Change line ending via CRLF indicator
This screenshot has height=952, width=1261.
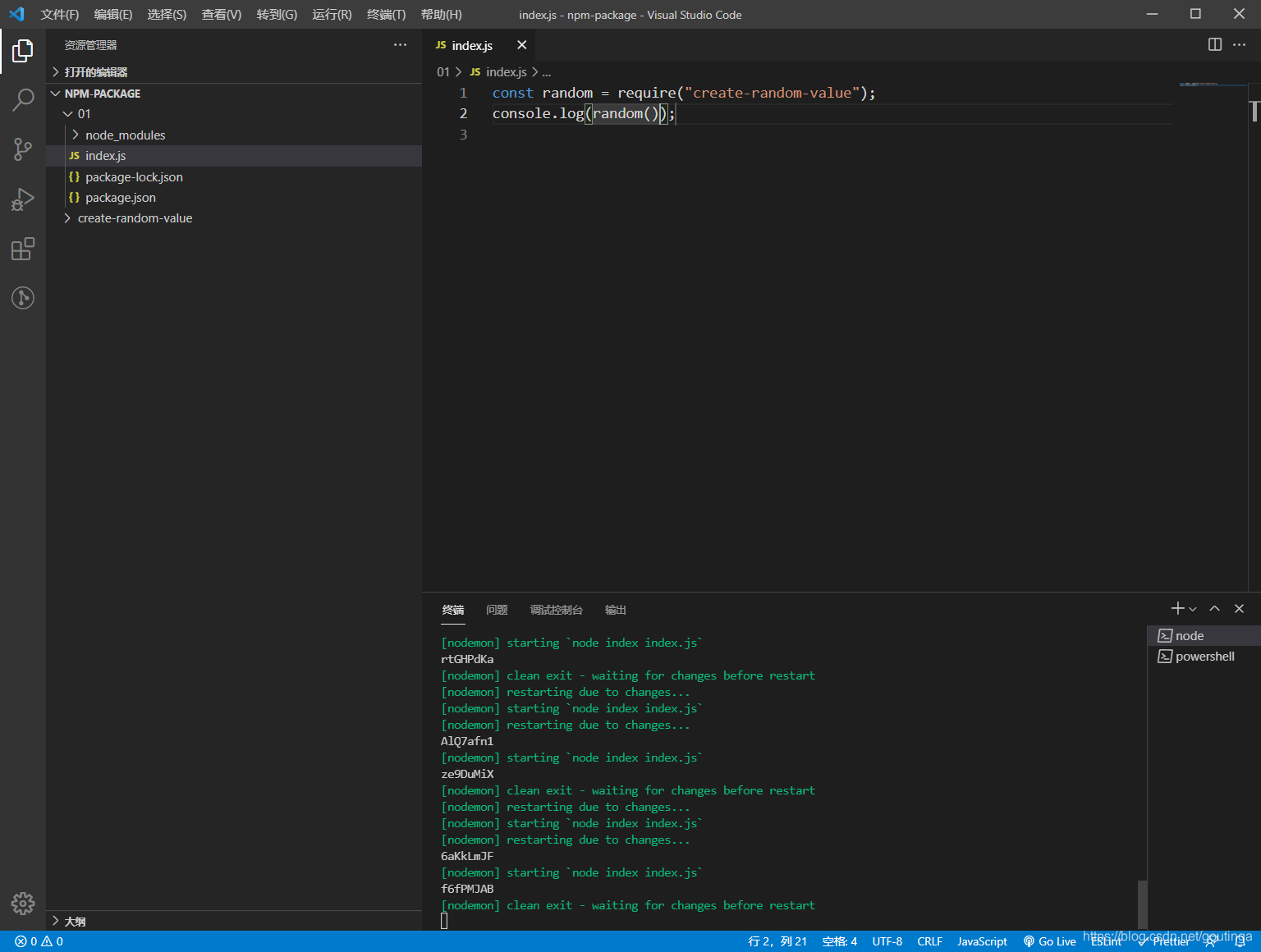click(x=930, y=941)
